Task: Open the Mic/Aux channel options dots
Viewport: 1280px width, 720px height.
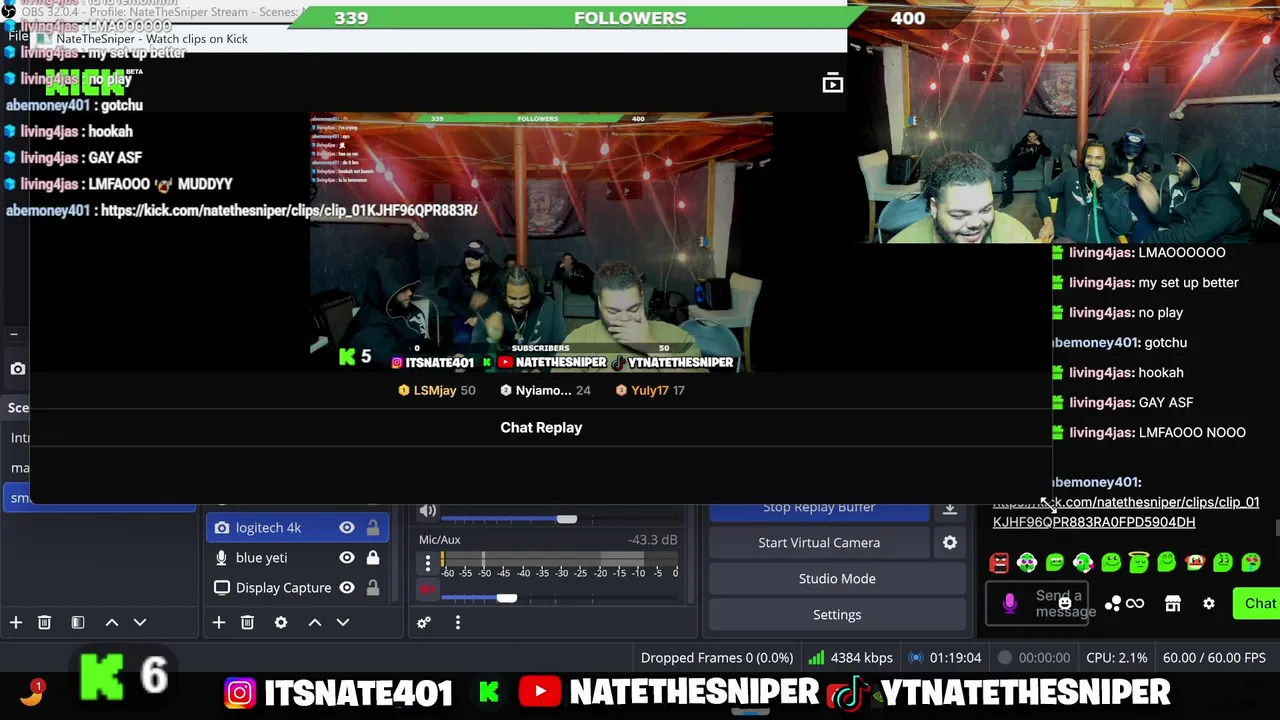Action: [x=428, y=562]
